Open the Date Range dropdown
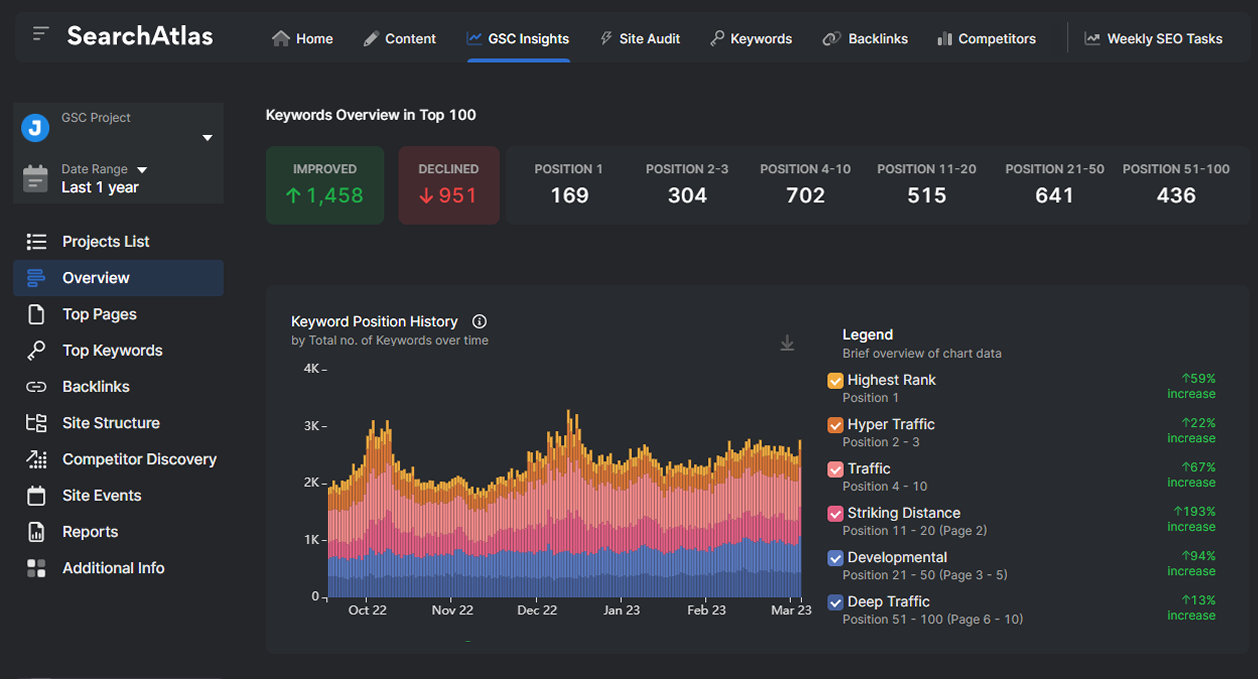This screenshot has height=679, width=1258. pyautogui.click(x=142, y=170)
